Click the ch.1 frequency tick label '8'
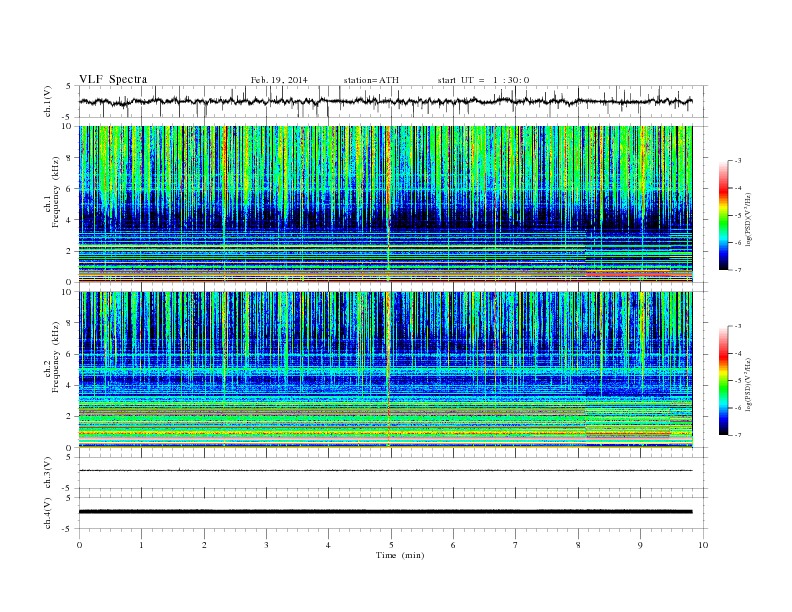Screen dimensions: 792x612 coord(70,158)
